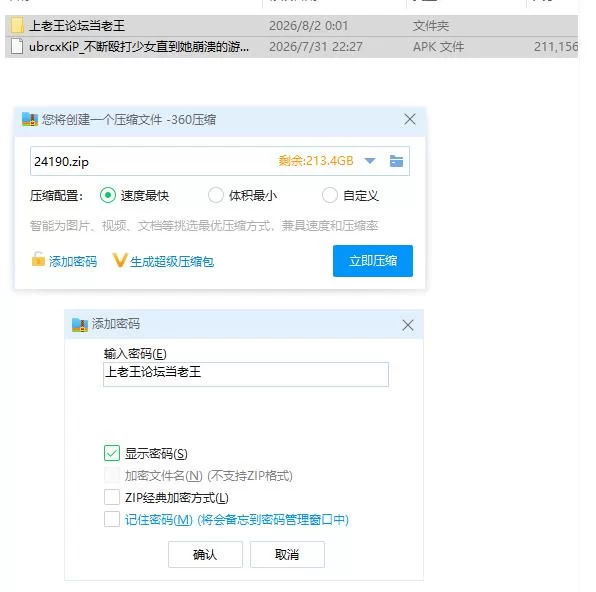Image resolution: width=596 pixels, height=592 pixels.
Task: Select the 自定义 radio option
Action: coord(330,195)
